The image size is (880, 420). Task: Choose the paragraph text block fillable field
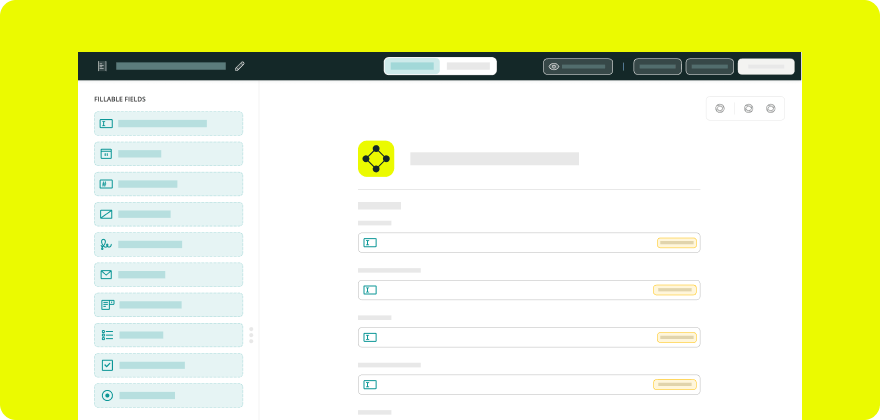pos(168,305)
